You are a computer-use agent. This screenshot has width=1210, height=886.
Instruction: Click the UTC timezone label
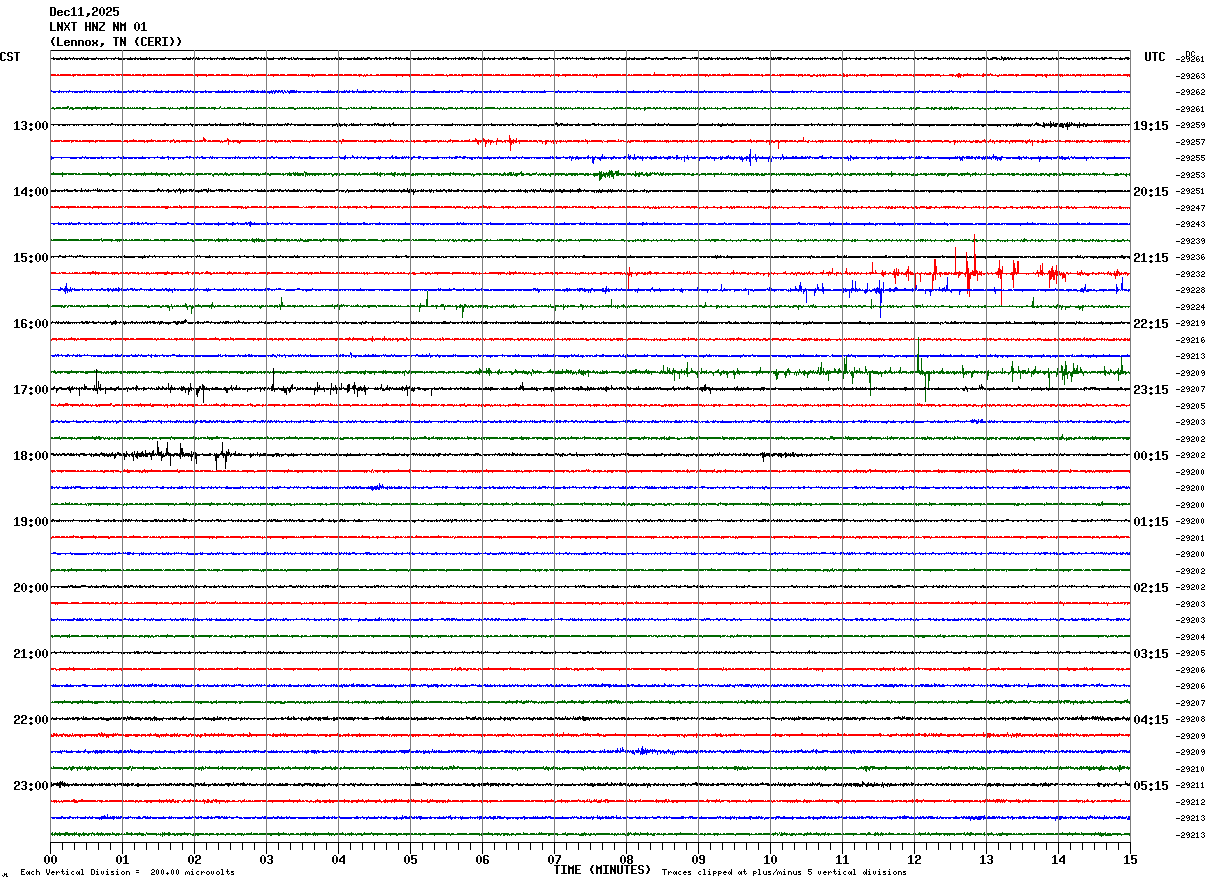point(1155,57)
